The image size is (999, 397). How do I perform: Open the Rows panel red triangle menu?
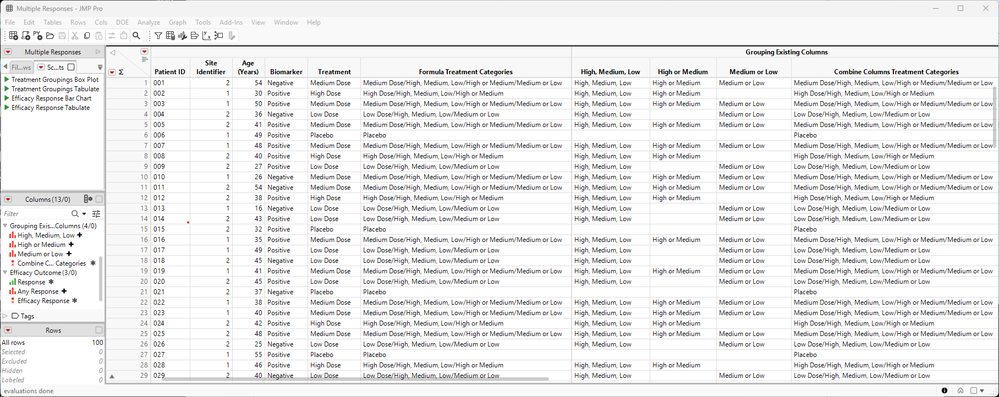(8, 330)
